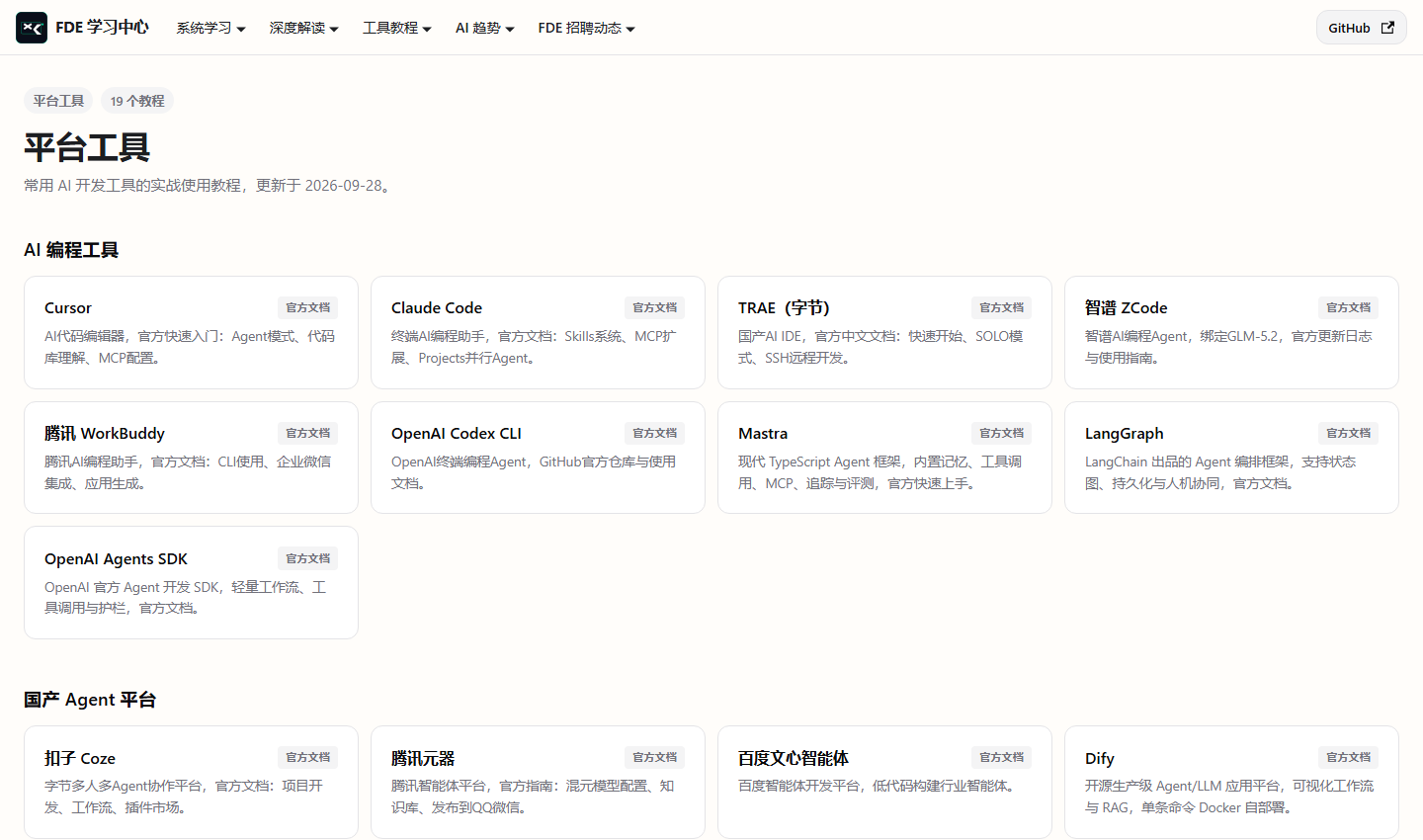Open the Mastra framework card
The height and width of the screenshot is (840, 1423).
pyautogui.click(x=884, y=458)
